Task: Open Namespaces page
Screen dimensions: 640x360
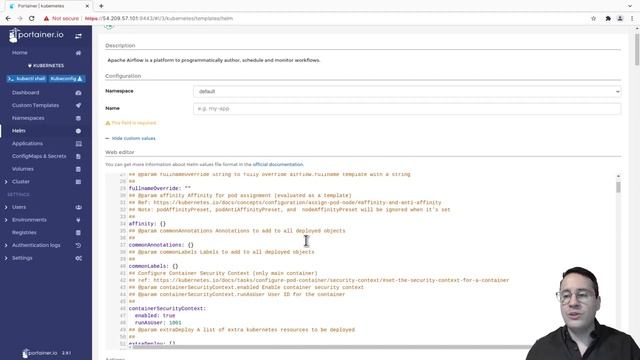Action: pyautogui.click(x=28, y=118)
